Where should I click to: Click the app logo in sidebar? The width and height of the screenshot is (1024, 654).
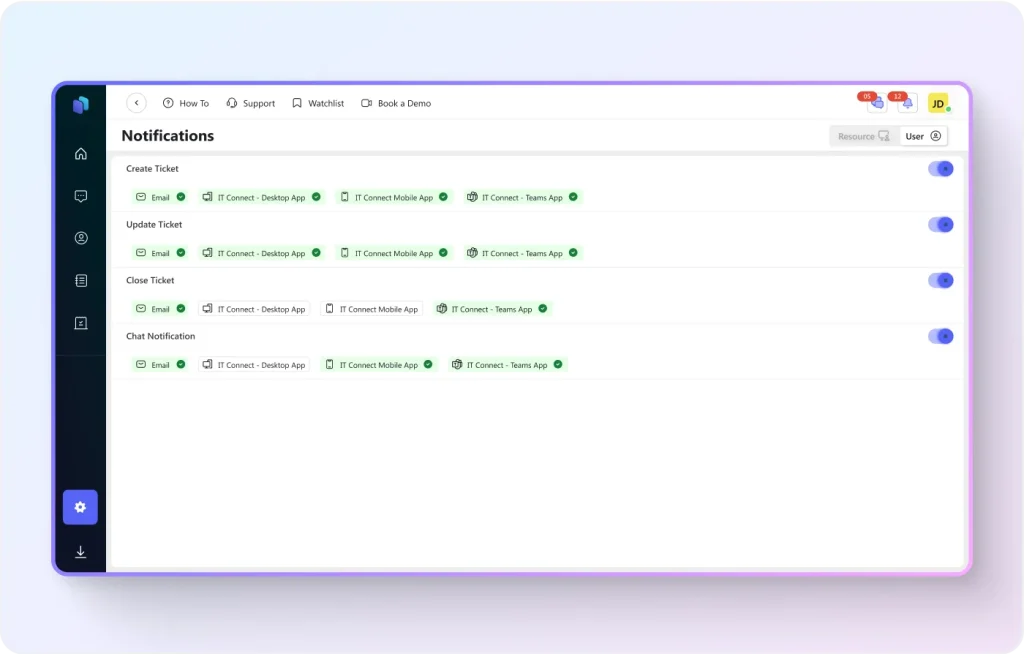coord(81,104)
